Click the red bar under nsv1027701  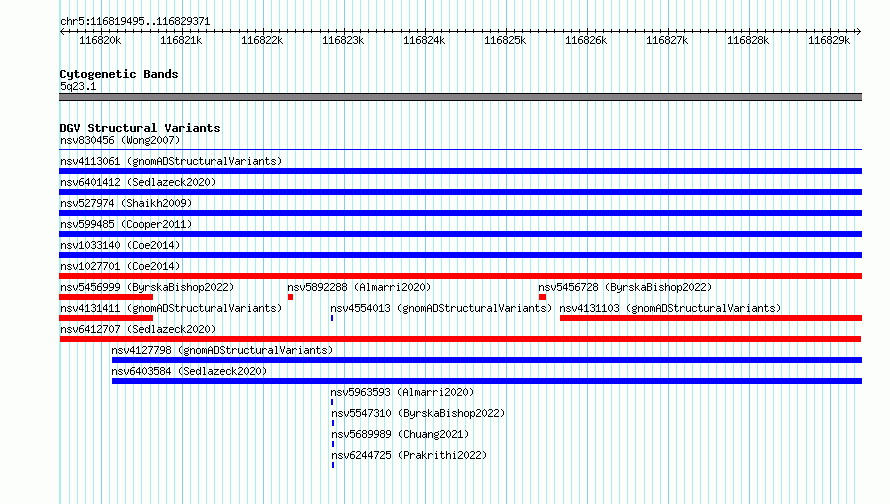click(x=460, y=276)
